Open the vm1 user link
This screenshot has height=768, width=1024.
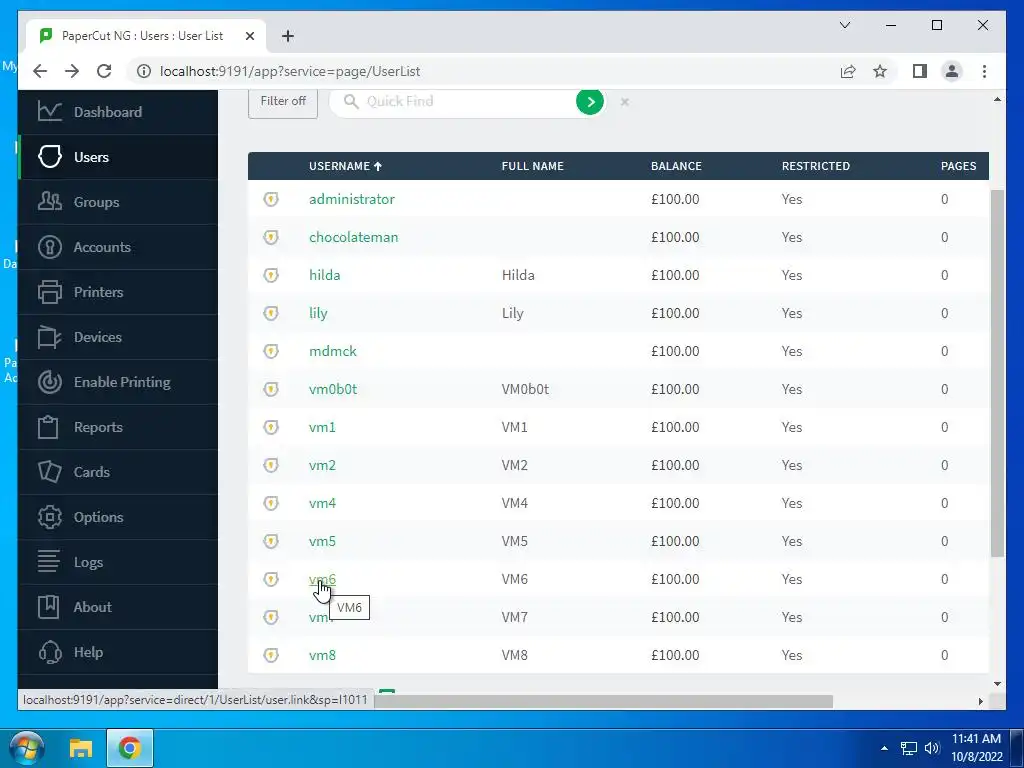tap(322, 427)
